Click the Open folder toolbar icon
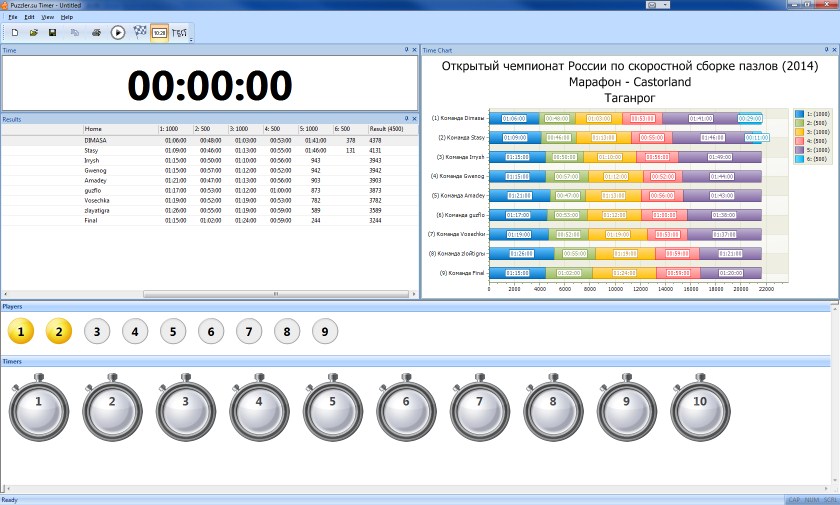Screen dimensions: 840x505 coord(34,32)
